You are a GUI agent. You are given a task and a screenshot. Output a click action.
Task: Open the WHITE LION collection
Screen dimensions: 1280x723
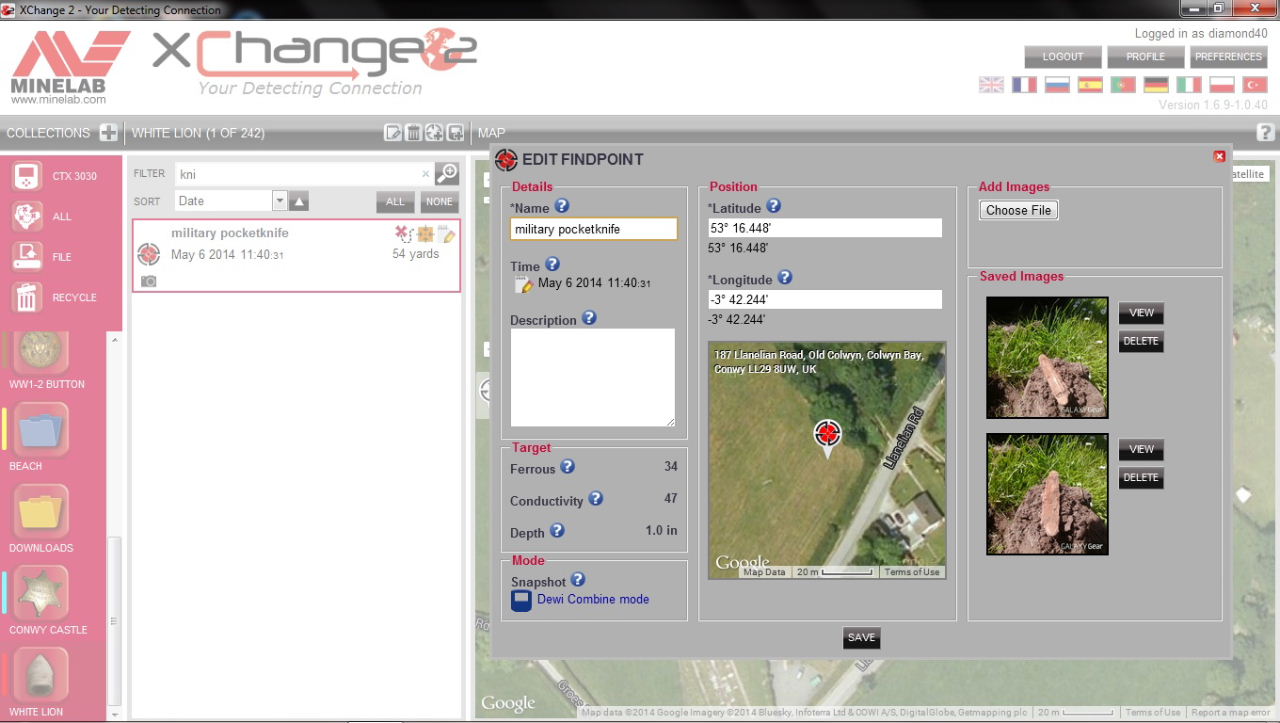click(42, 676)
